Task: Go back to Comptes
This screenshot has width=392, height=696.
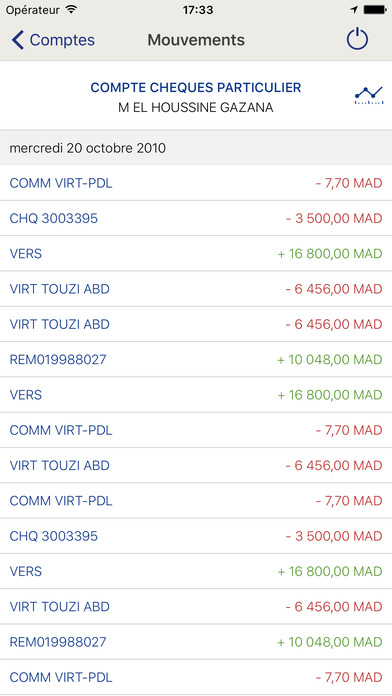Action: 53,40
